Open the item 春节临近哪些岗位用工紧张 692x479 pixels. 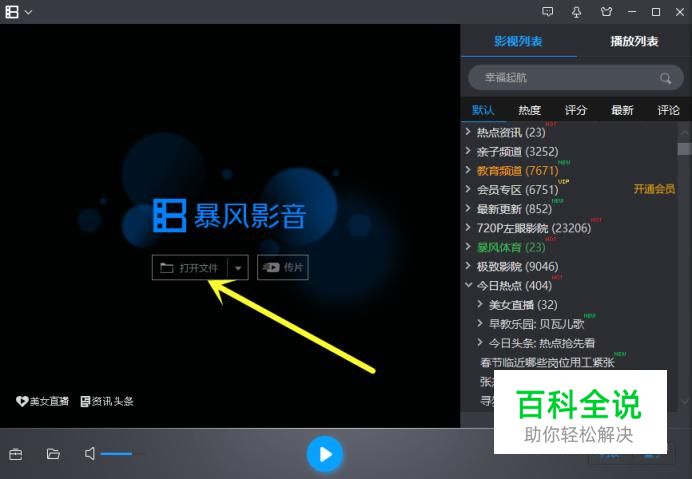point(547,363)
